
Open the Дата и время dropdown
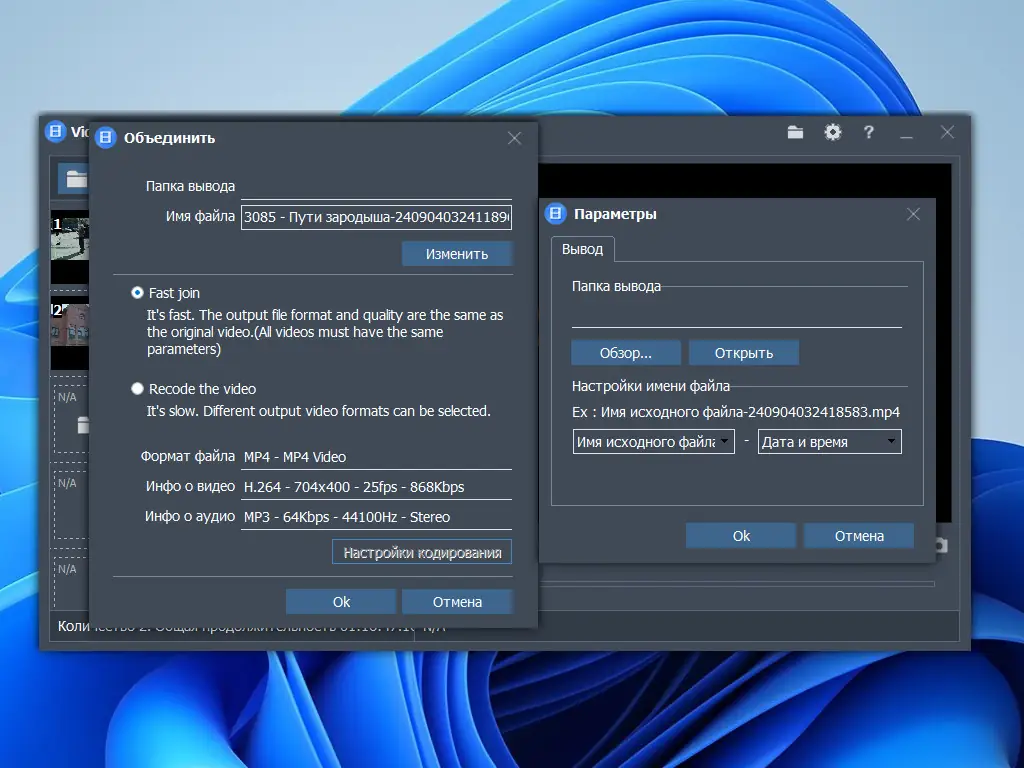[829, 442]
